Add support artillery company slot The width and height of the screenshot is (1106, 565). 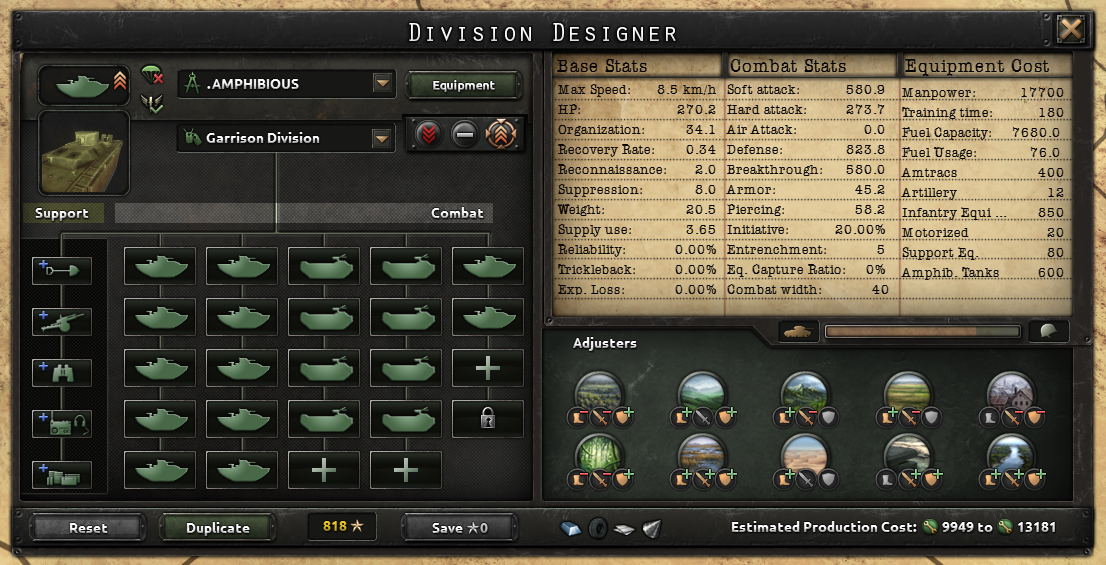coord(62,322)
